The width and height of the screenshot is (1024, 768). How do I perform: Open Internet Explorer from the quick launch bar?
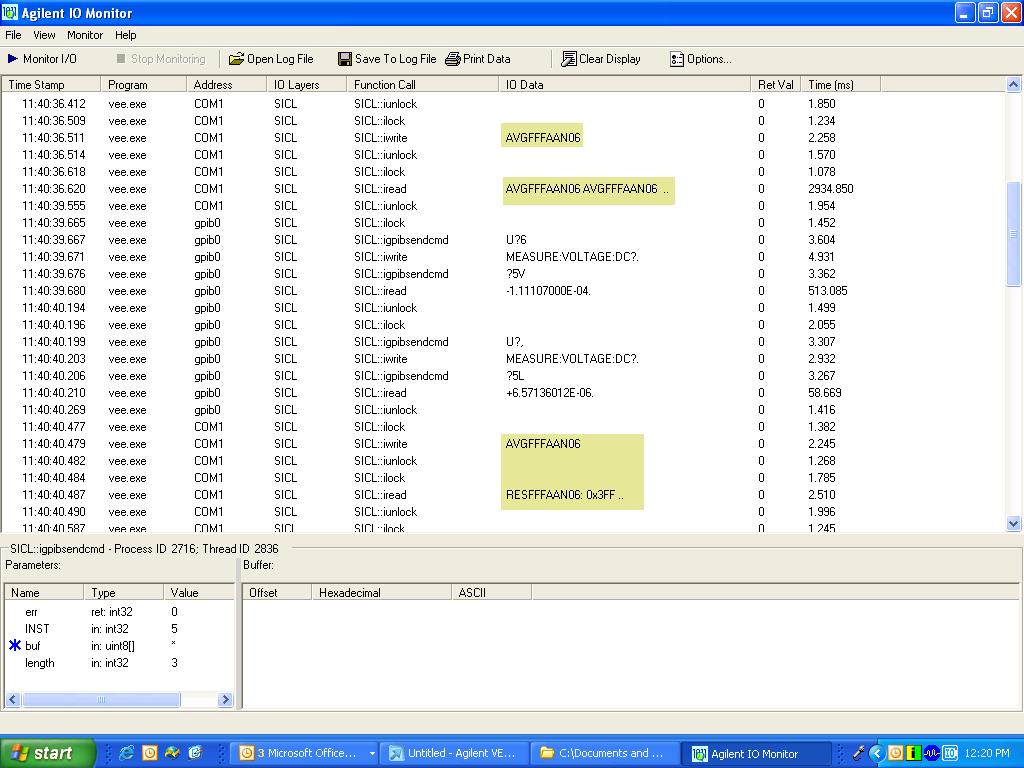[127, 753]
